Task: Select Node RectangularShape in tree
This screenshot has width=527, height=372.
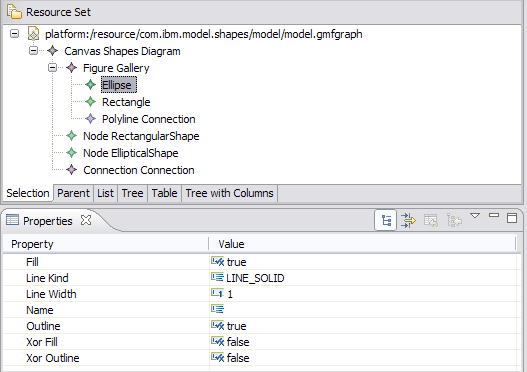Action: (141, 136)
